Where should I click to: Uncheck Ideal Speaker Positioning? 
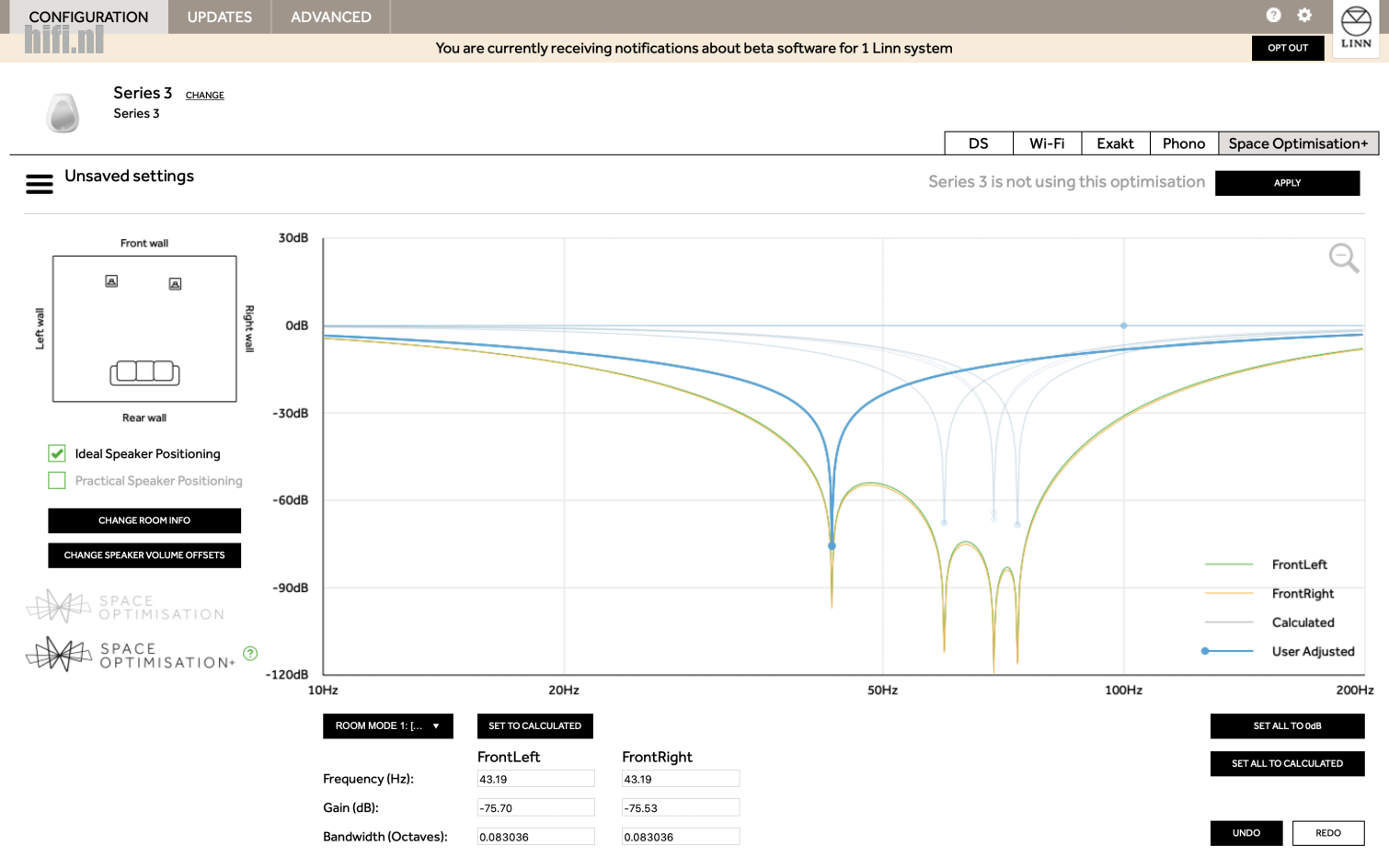coord(57,453)
